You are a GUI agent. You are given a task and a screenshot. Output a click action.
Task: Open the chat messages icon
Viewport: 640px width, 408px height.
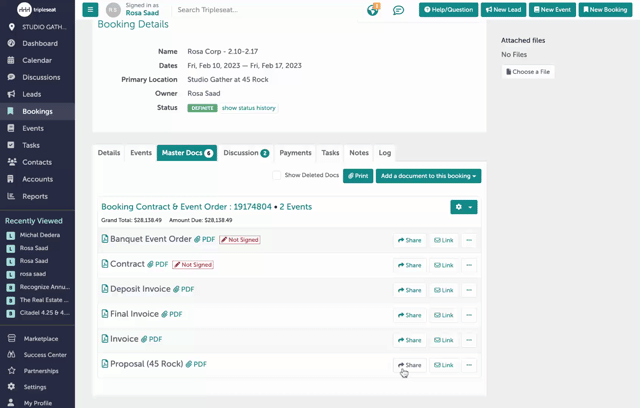tap(398, 10)
